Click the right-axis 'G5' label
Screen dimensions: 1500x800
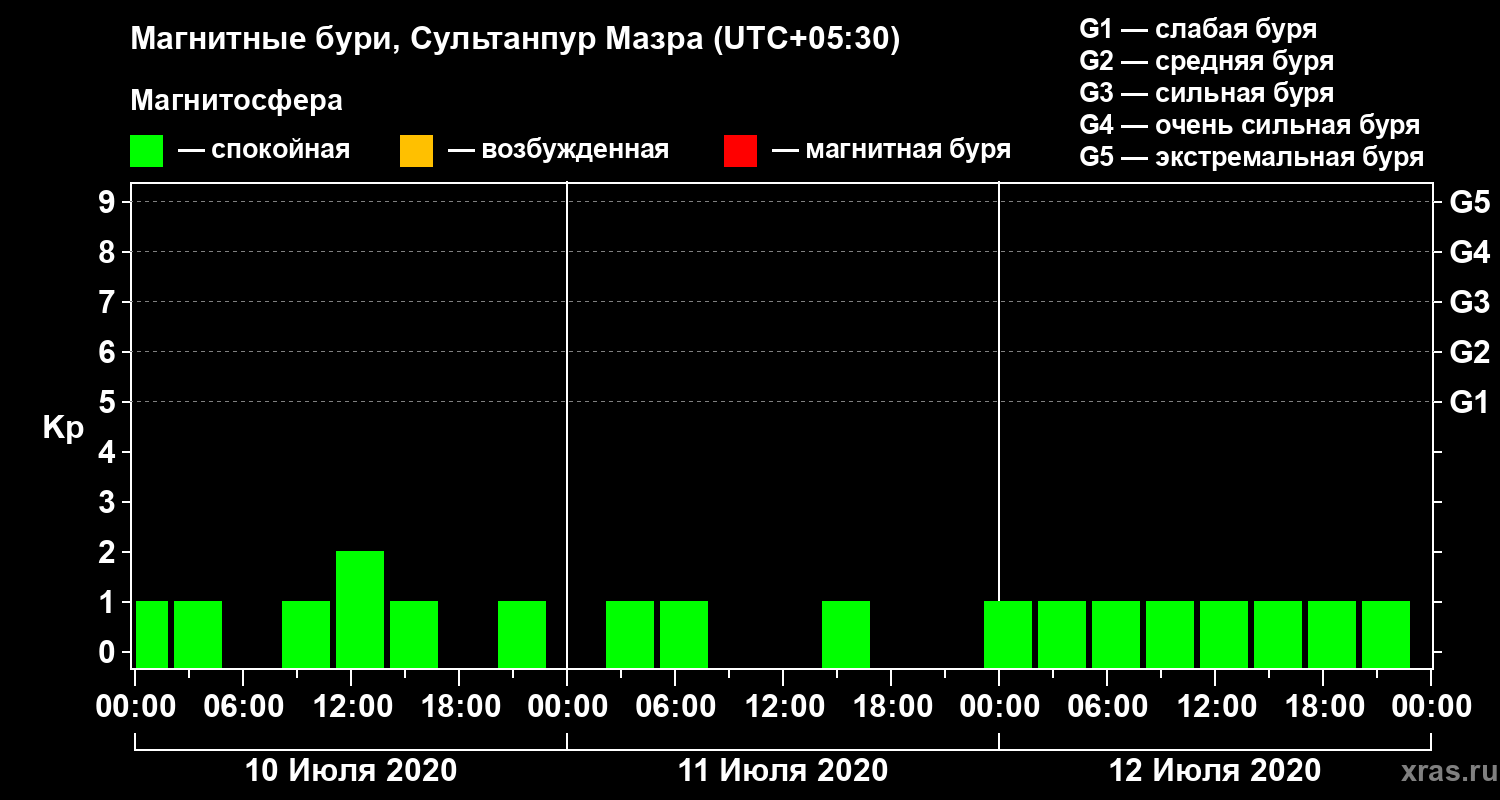pos(1469,202)
